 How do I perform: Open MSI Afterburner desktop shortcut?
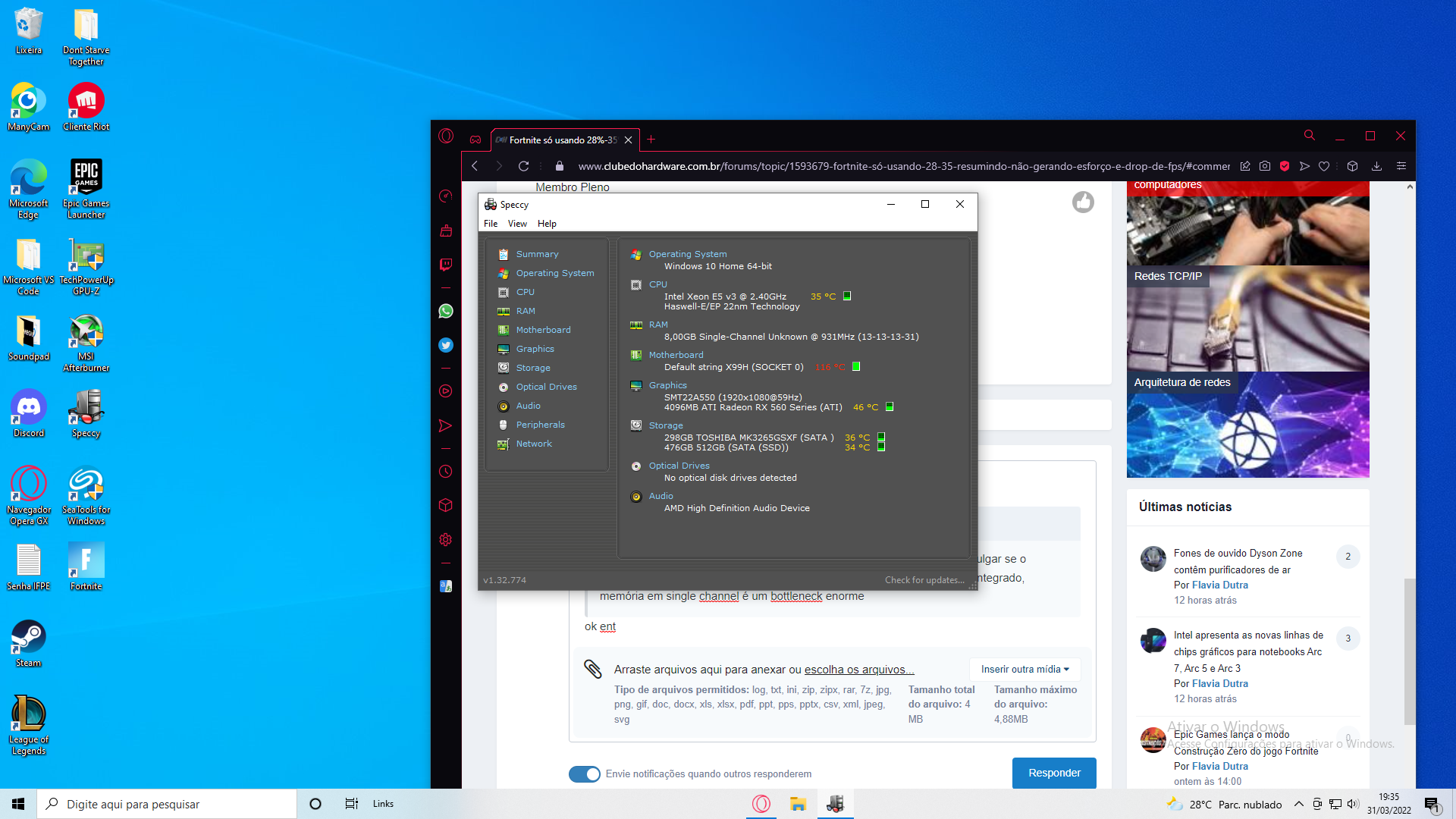[86, 343]
